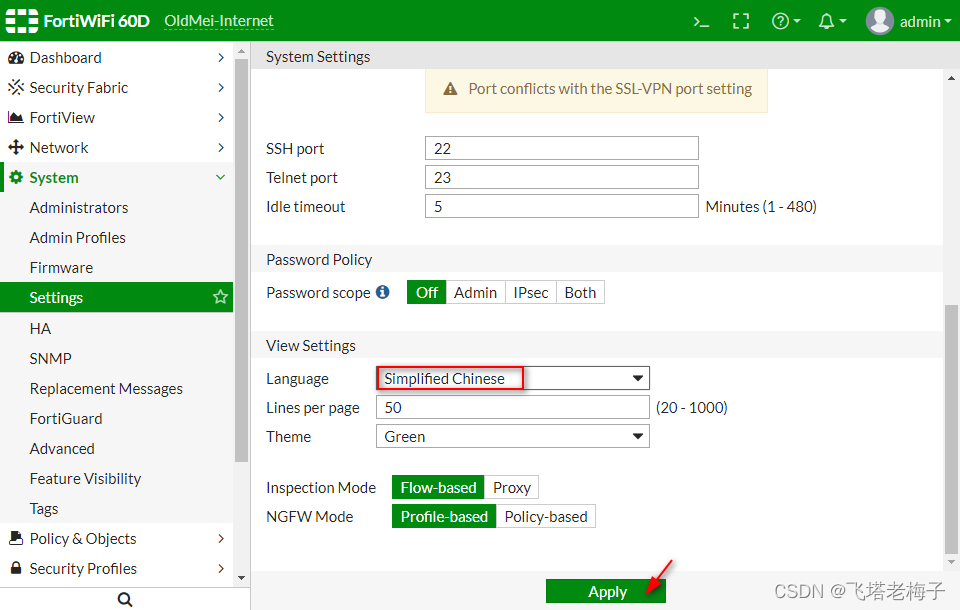Click the Security Fabric icon
This screenshot has width=960, height=610.
(x=16, y=88)
